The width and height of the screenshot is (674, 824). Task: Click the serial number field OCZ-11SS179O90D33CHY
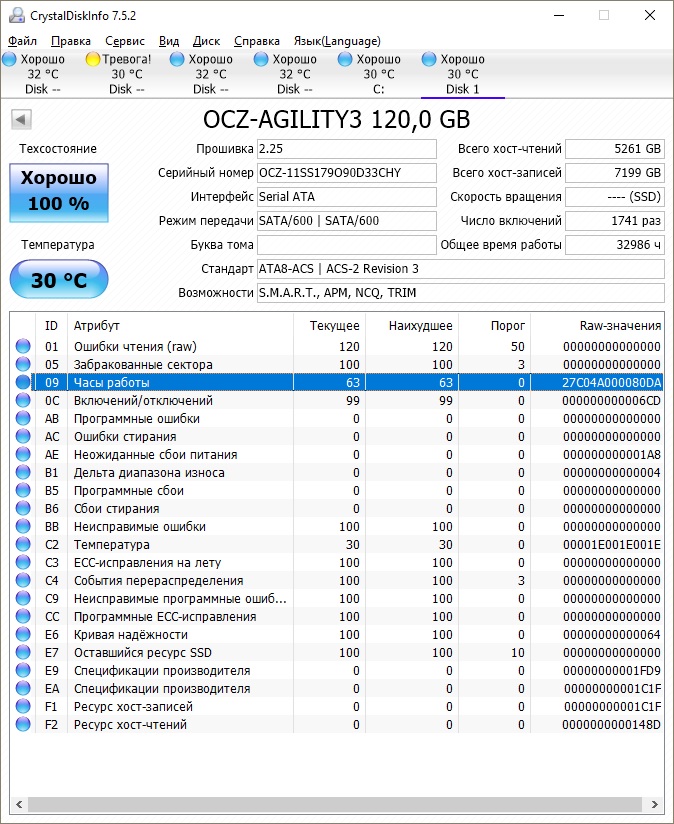[347, 173]
